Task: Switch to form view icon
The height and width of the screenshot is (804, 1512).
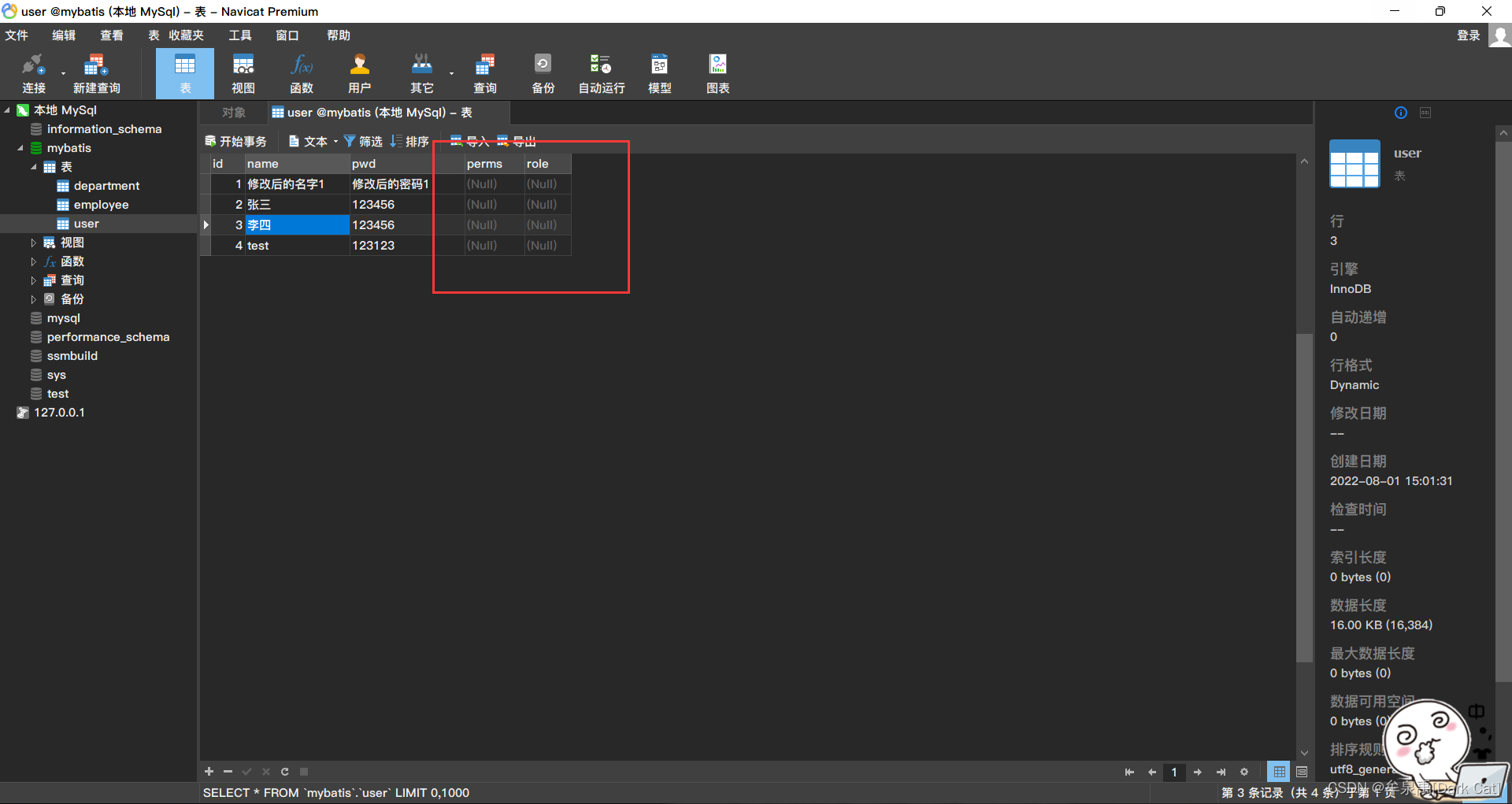Action: (1302, 773)
